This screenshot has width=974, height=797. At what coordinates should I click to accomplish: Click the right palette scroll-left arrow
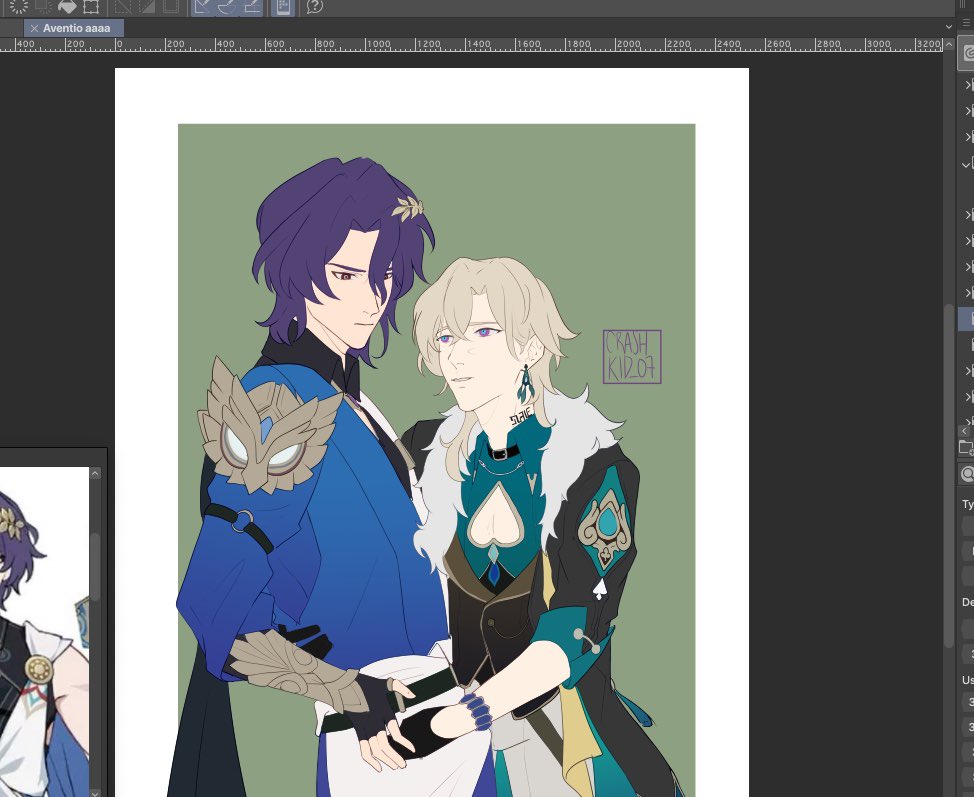[x=964, y=430]
